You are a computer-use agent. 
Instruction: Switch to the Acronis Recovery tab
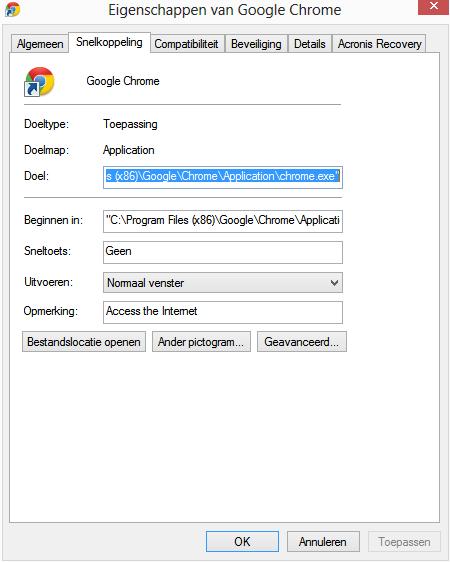tap(379, 44)
